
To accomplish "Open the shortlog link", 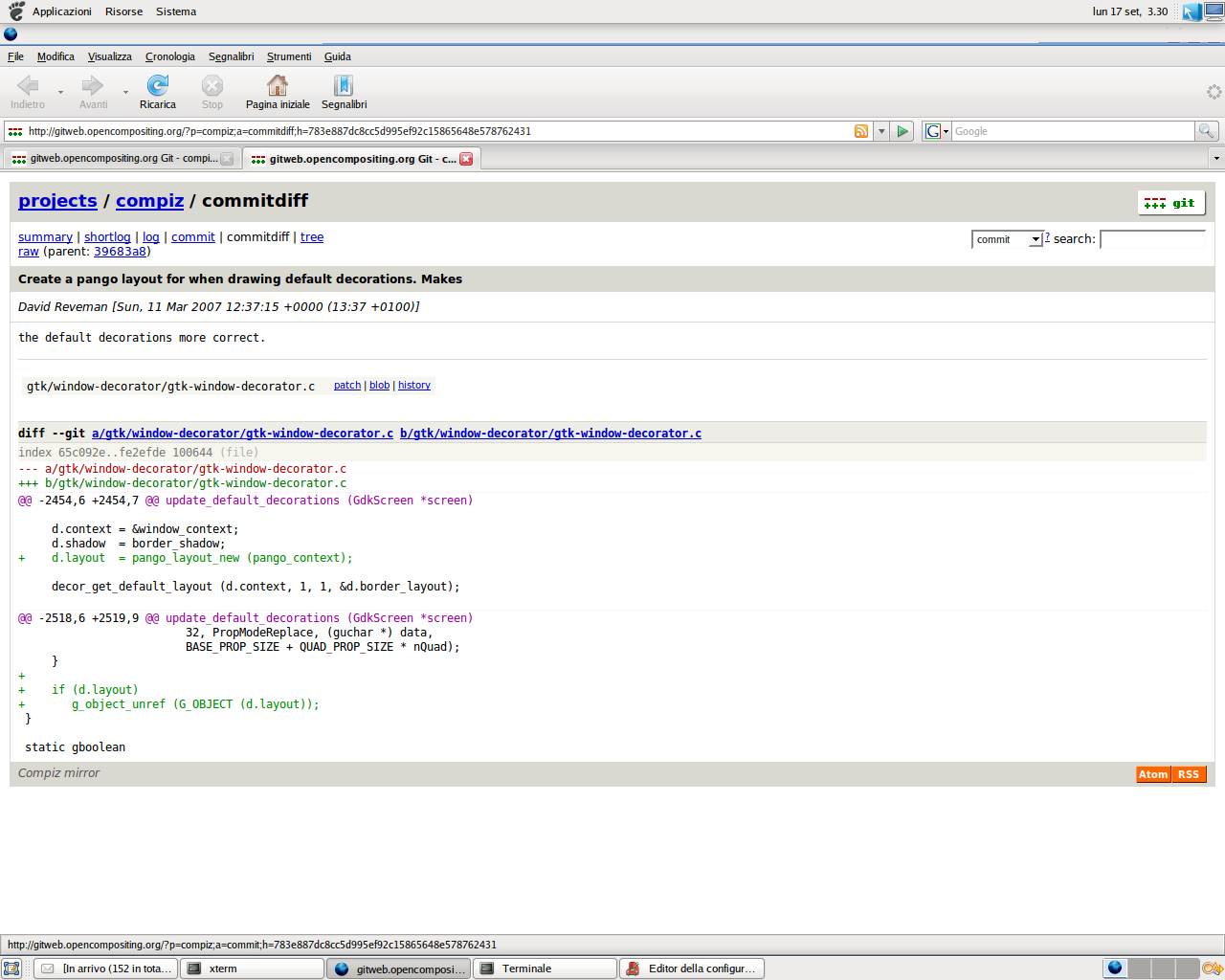I will [107, 237].
